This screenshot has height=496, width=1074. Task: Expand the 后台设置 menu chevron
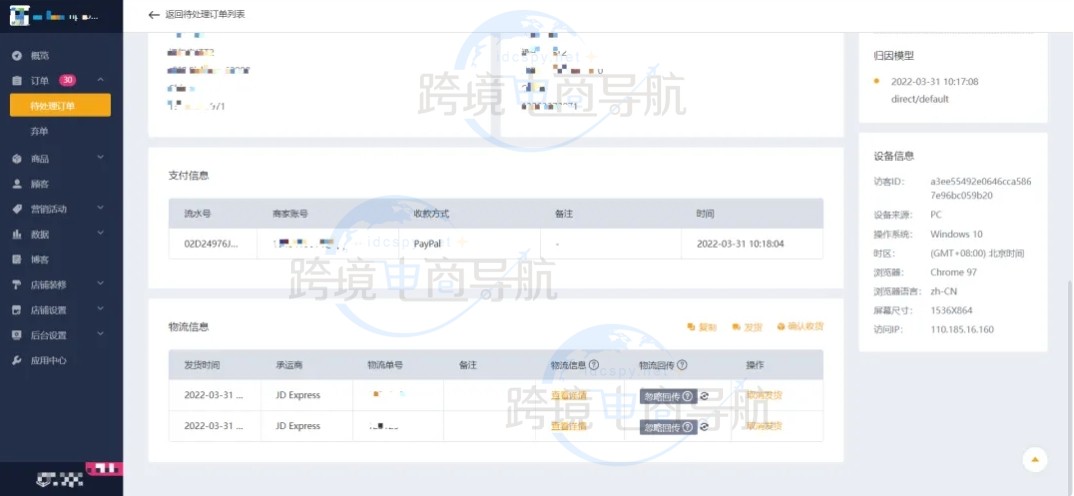pos(101,334)
